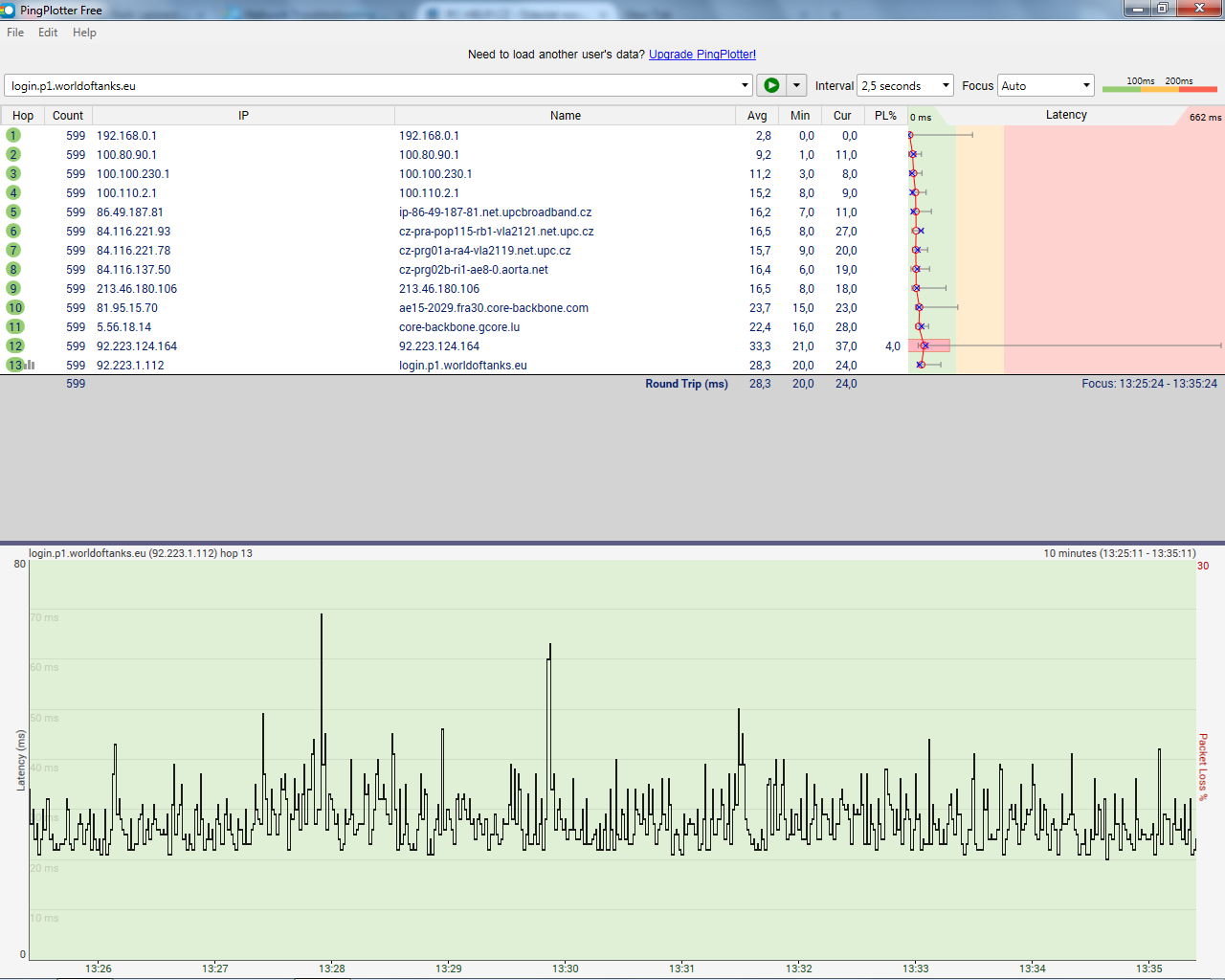Open the Edit menu
The height and width of the screenshot is (980, 1225).
[48, 33]
